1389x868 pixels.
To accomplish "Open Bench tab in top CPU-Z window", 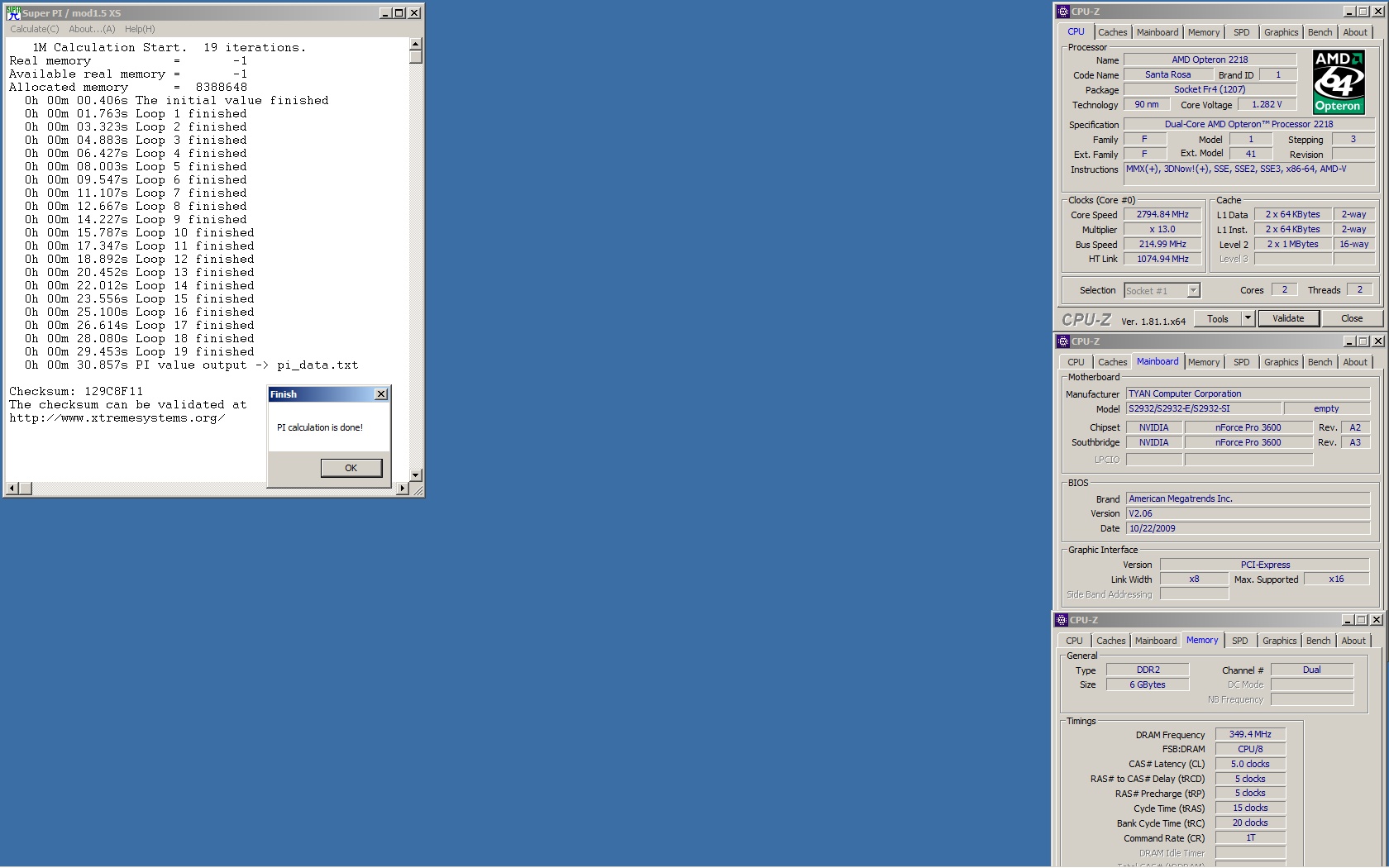I will click(x=1320, y=32).
